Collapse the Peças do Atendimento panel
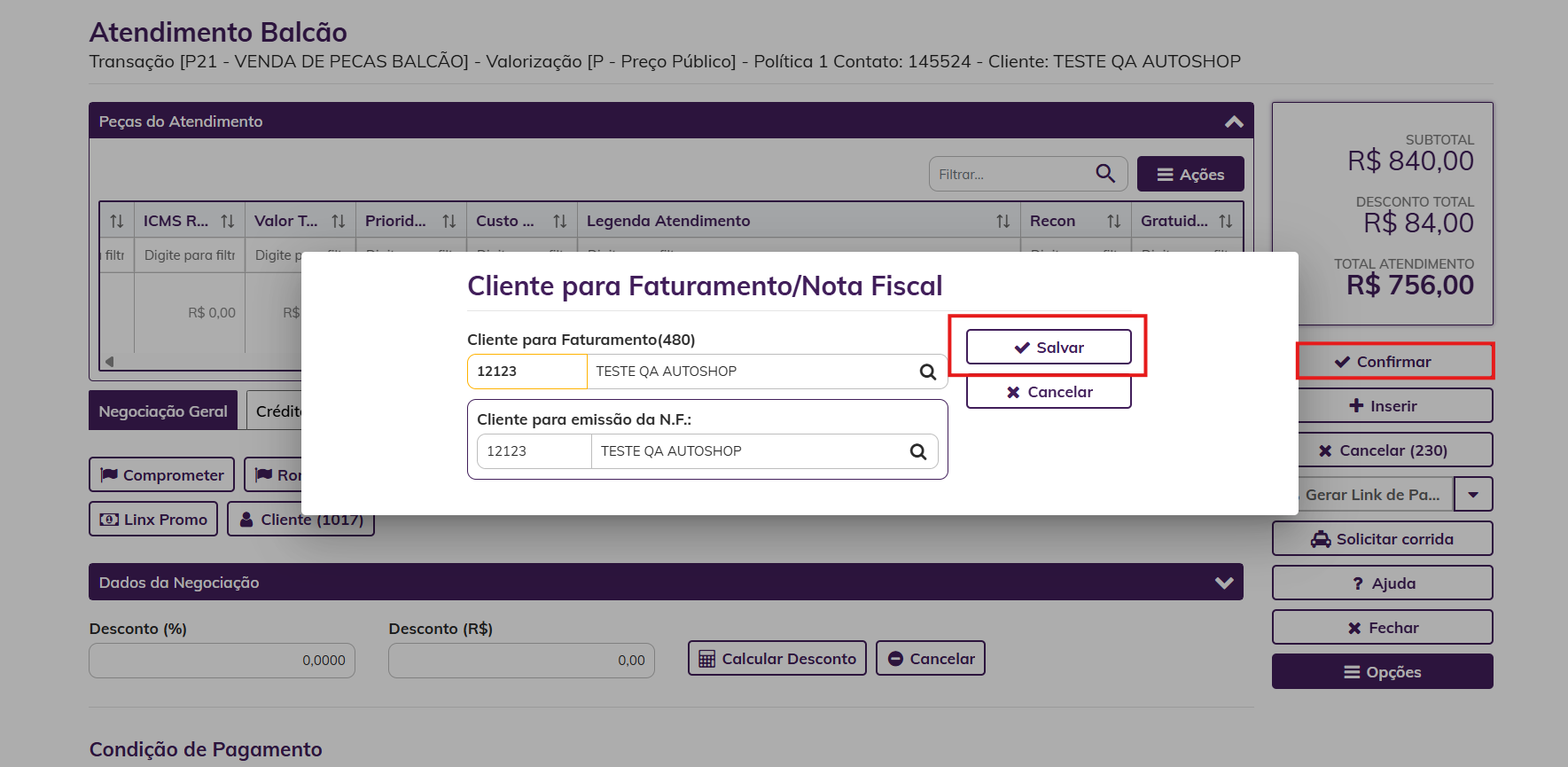This screenshot has width=1568, height=767. [x=1234, y=121]
